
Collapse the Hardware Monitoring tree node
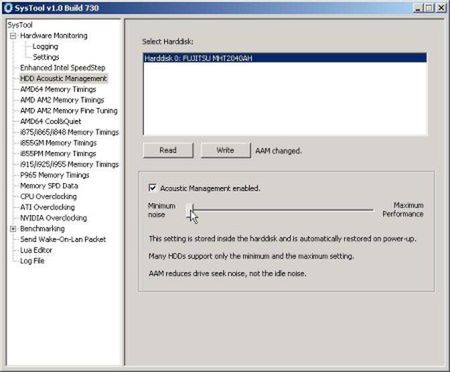(x=13, y=36)
